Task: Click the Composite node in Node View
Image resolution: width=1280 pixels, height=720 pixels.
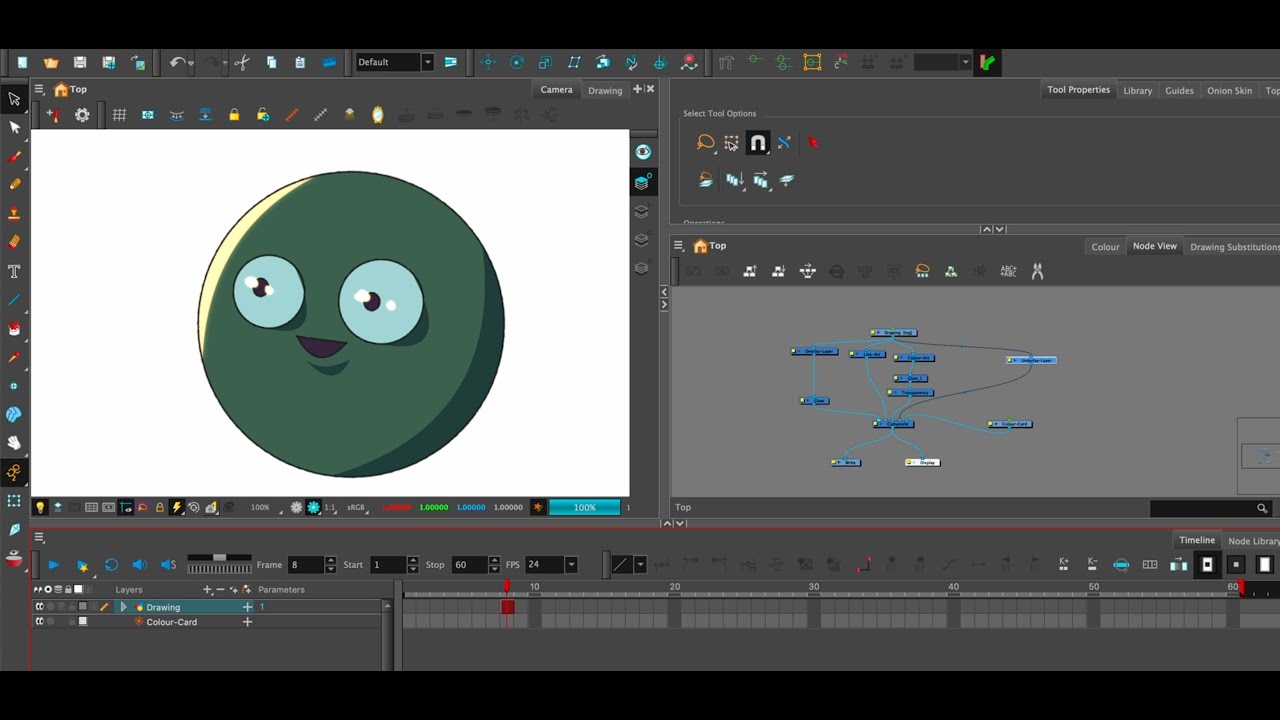Action: pos(893,424)
